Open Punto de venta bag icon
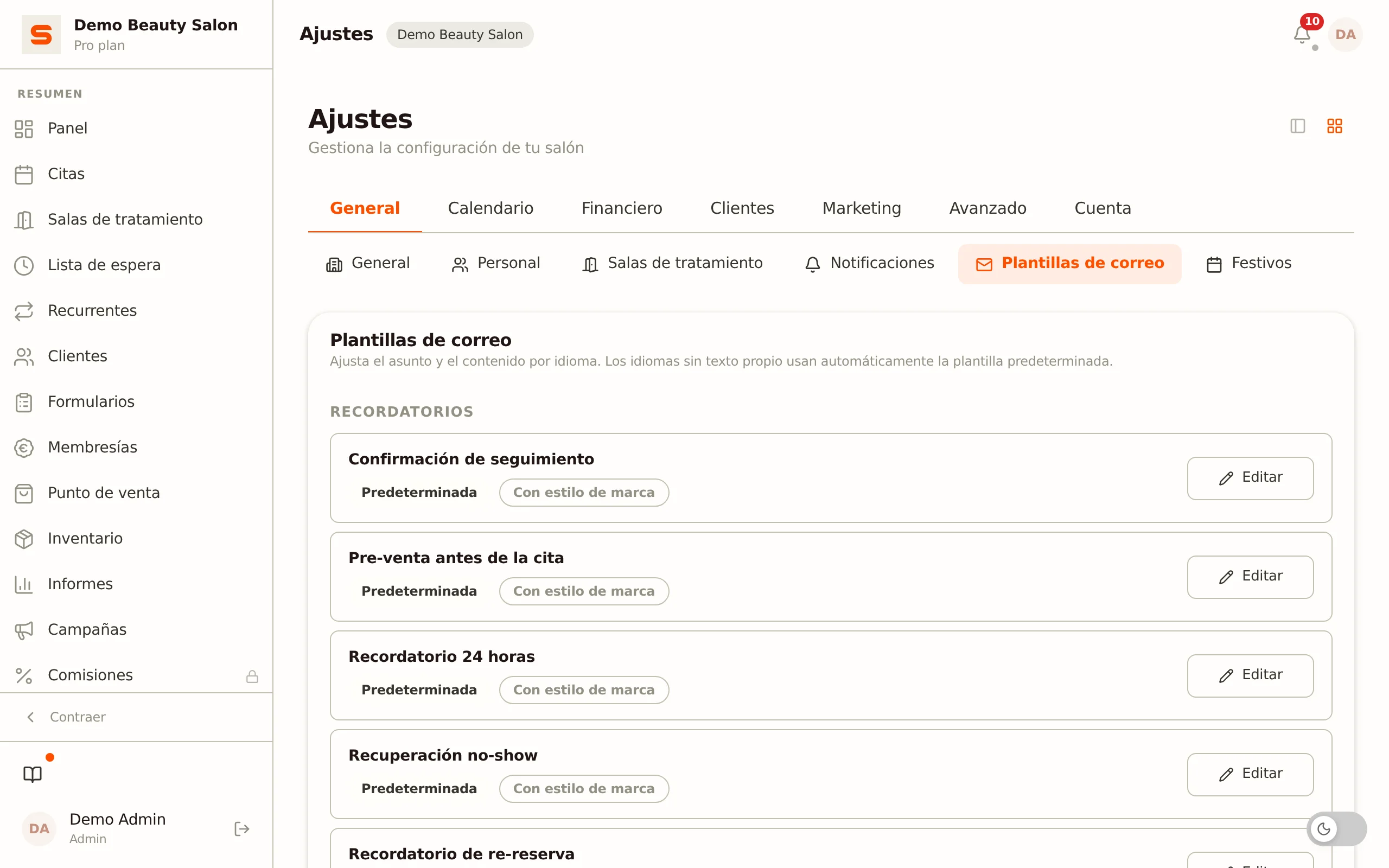 point(23,493)
